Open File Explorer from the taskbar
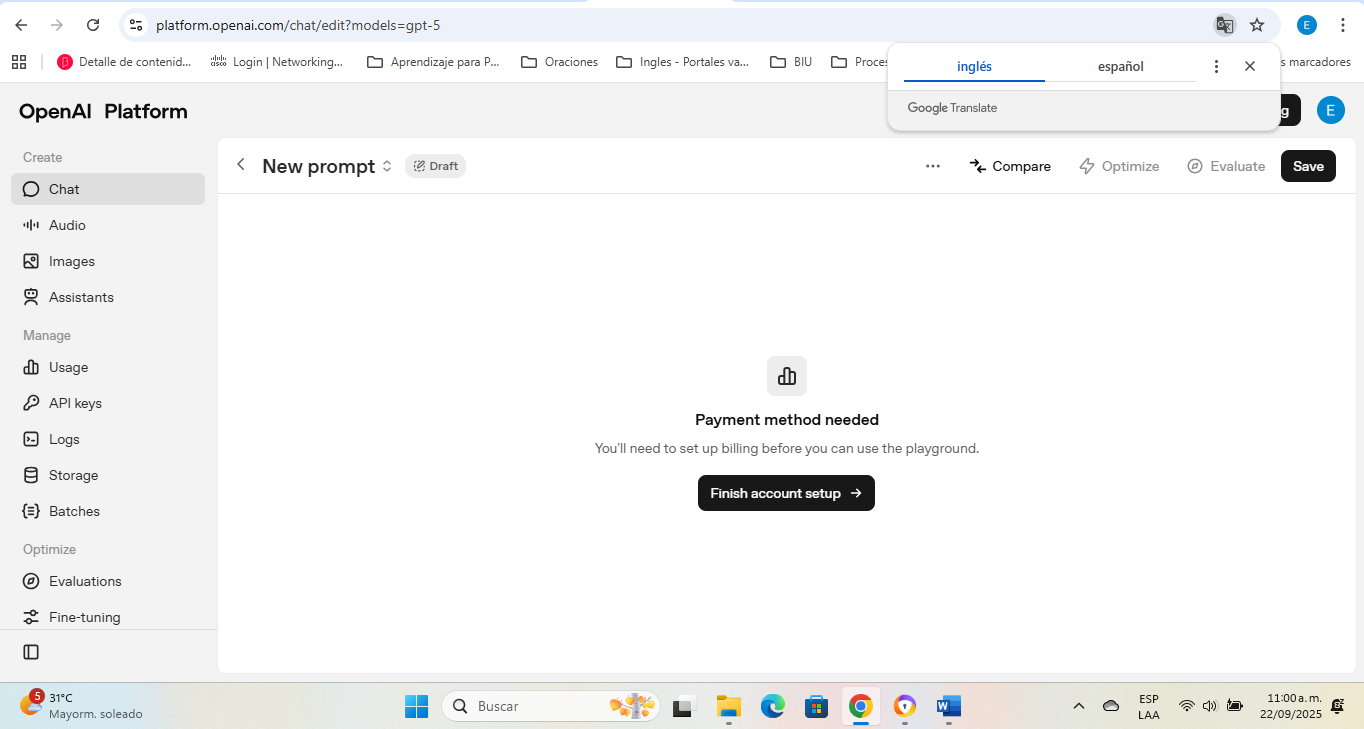The width and height of the screenshot is (1364, 729). [x=728, y=706]
